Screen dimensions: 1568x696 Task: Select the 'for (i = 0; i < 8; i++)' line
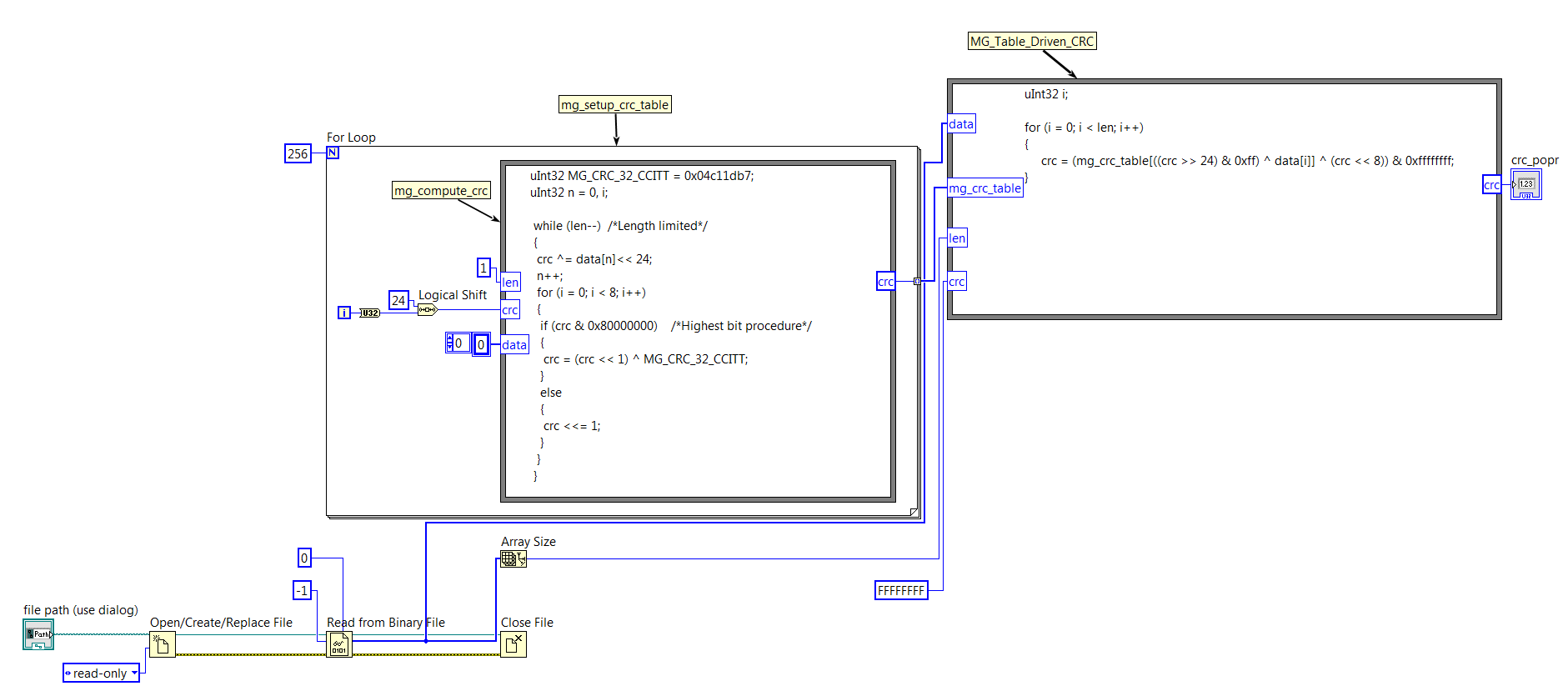tap(592, 293)
